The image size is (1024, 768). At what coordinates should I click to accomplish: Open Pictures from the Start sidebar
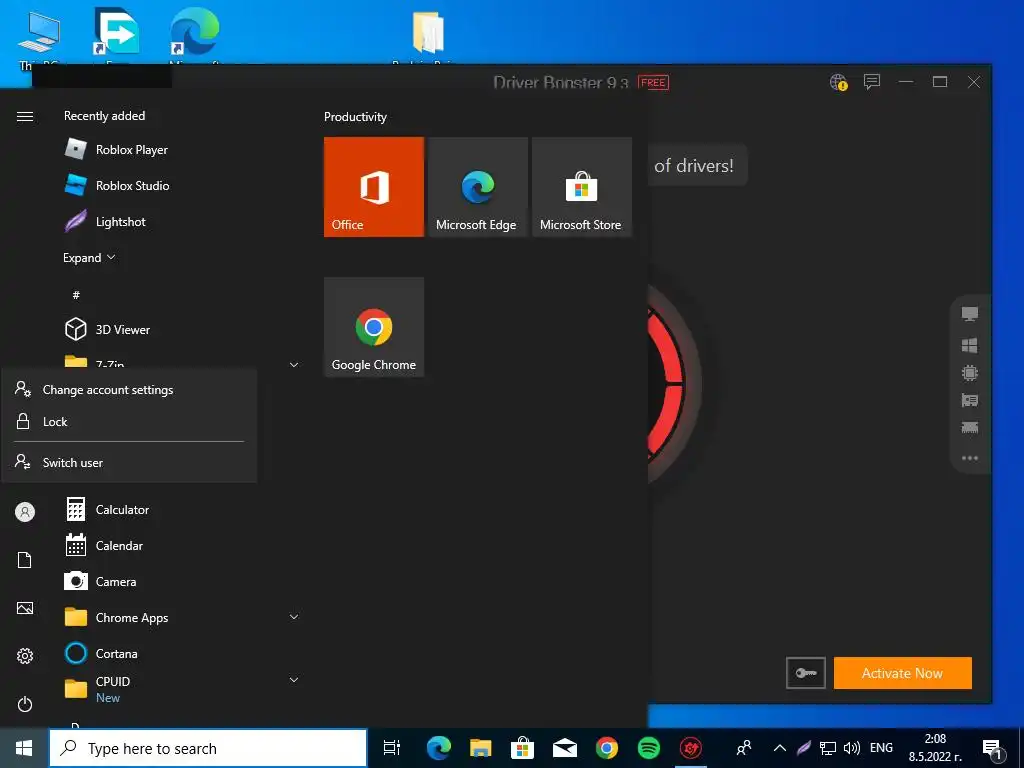25,608
